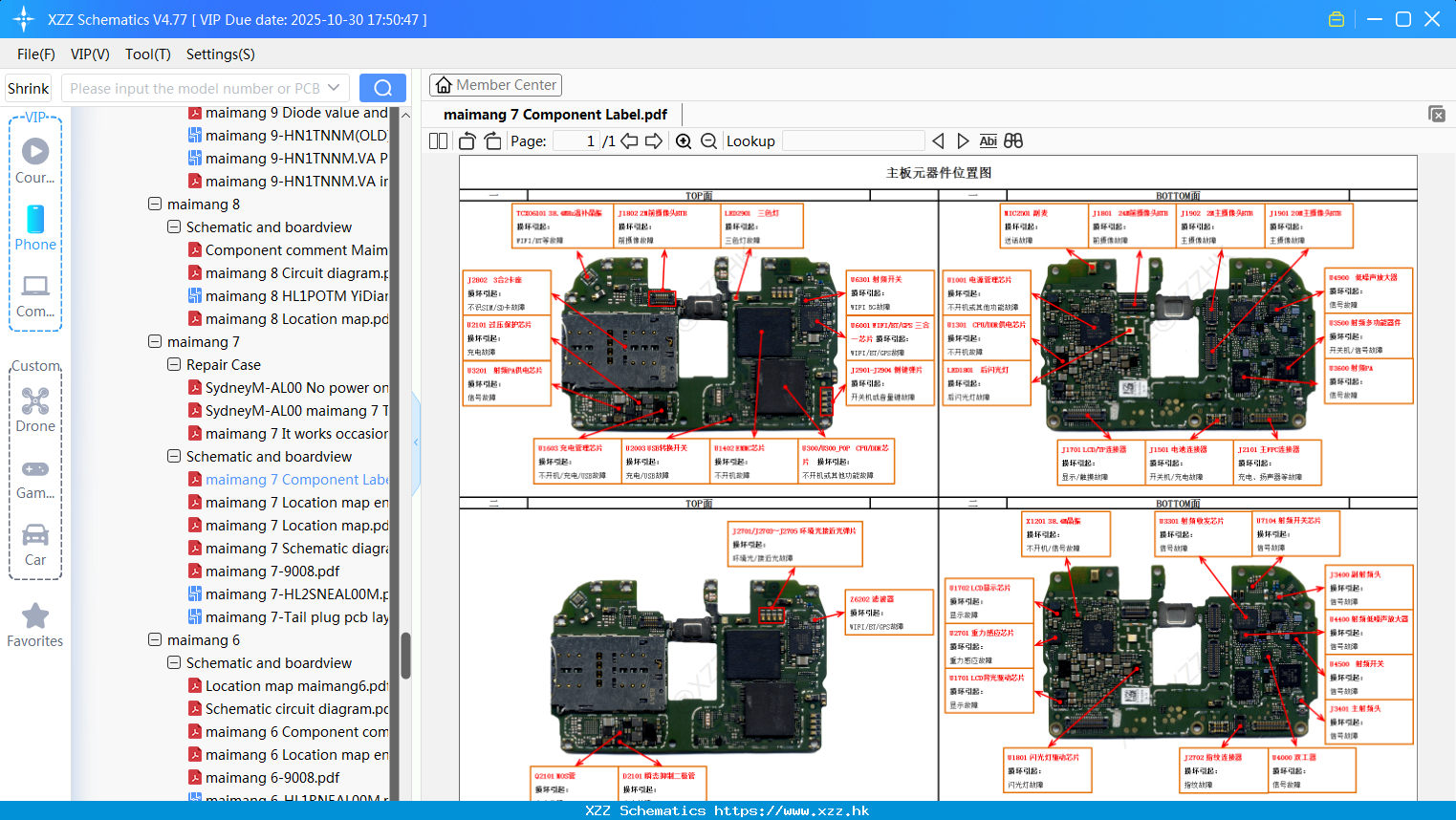Open maimang 6-9008.pdf file
Viewport: 1456px width, 820px height.
click(272, 778)
